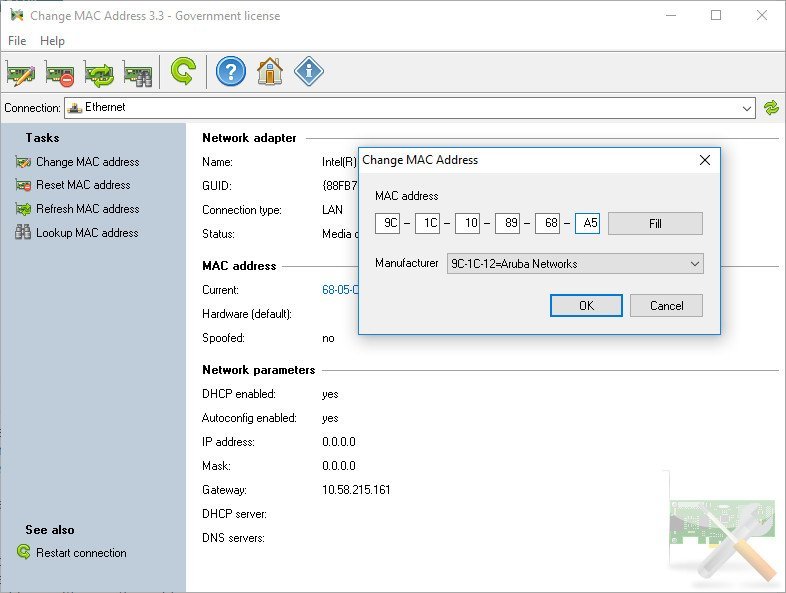The image size is (786, 593).
Task: Click the blue diamond About info icon
Action: point(309,71)
